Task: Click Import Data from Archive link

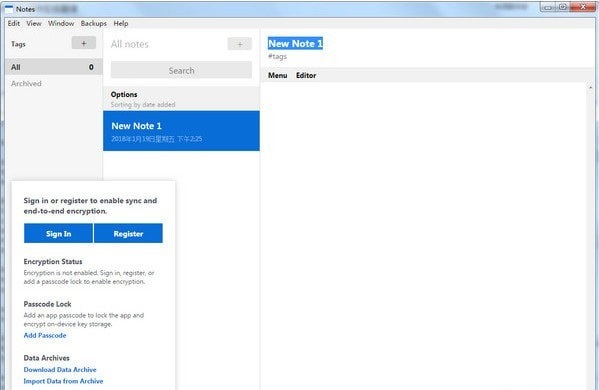Action: (63, 381)
